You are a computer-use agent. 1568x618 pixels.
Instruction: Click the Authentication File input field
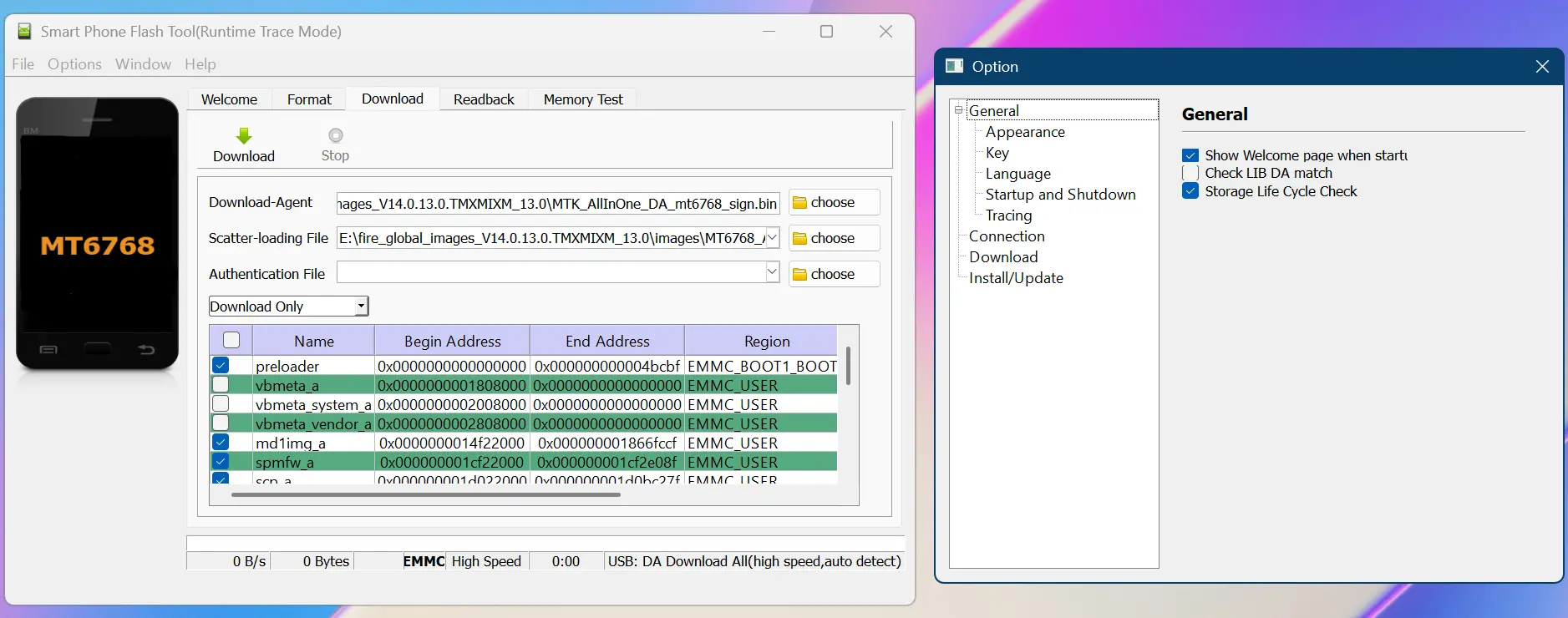pos(551,272)
